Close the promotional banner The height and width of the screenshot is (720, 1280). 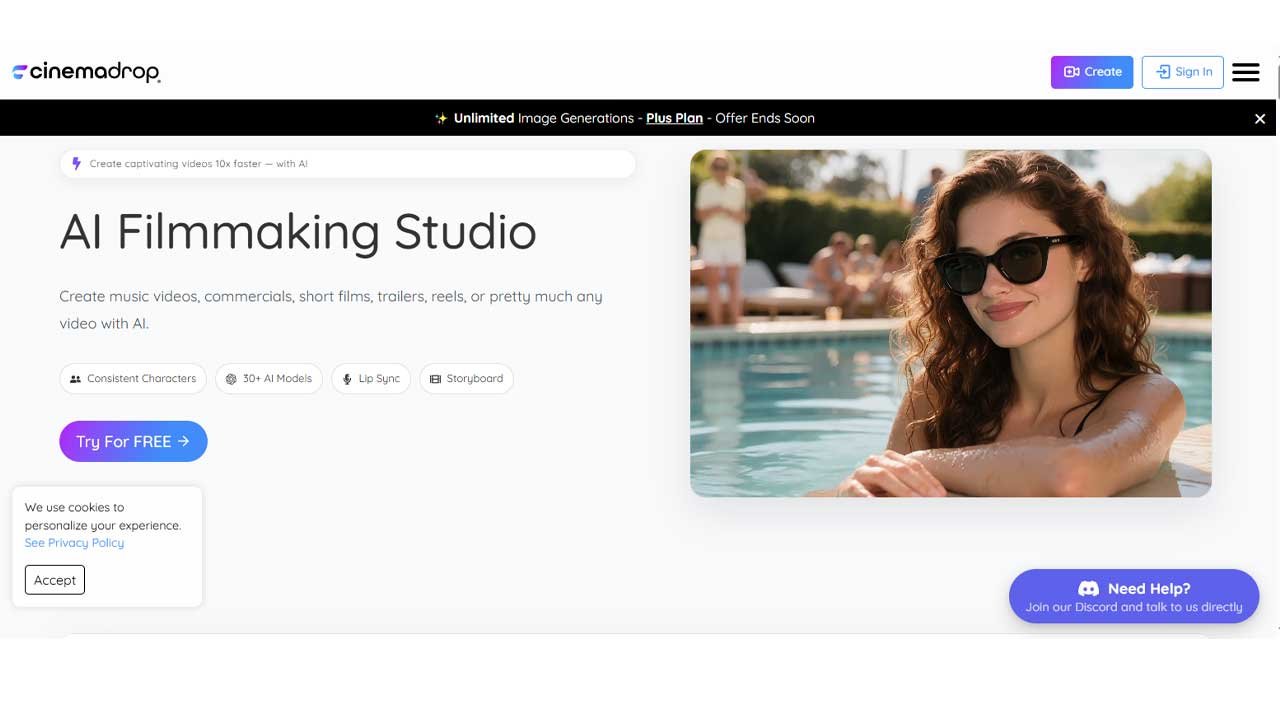click(1260, 119)
